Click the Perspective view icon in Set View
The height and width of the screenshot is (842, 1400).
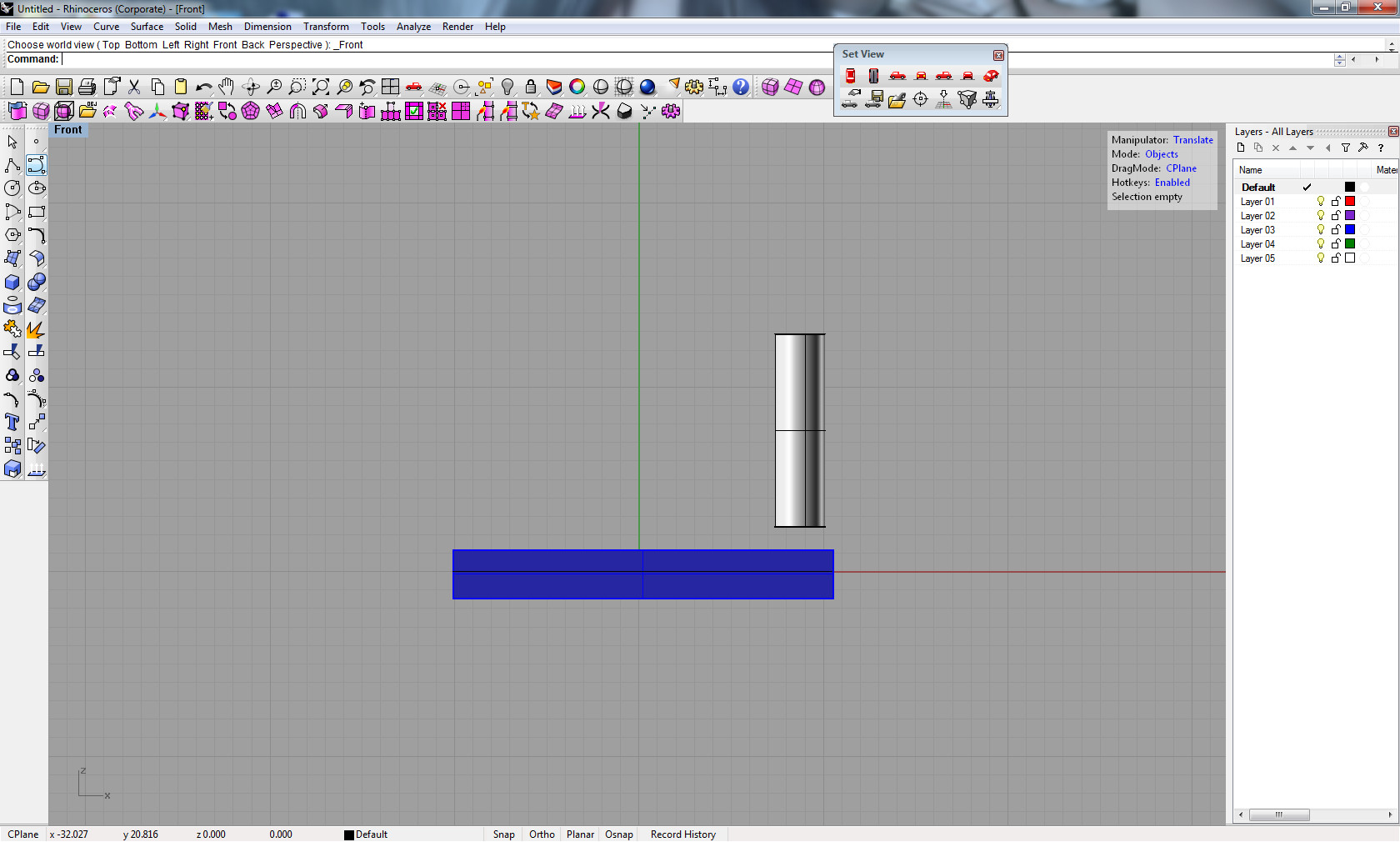point(991,76)
